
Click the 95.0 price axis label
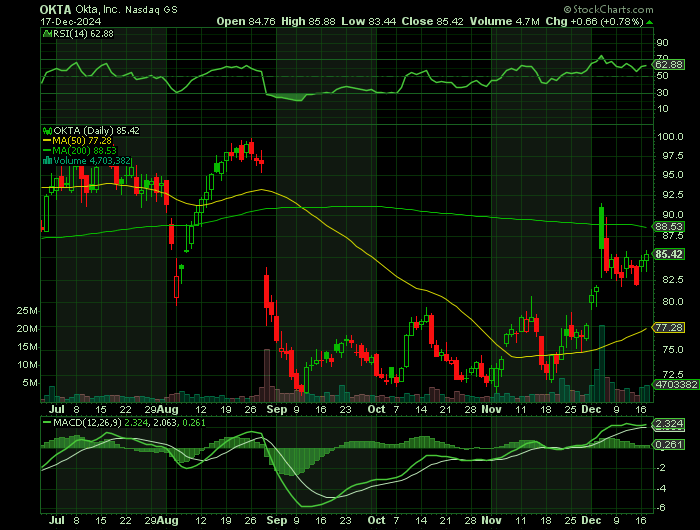672,175
